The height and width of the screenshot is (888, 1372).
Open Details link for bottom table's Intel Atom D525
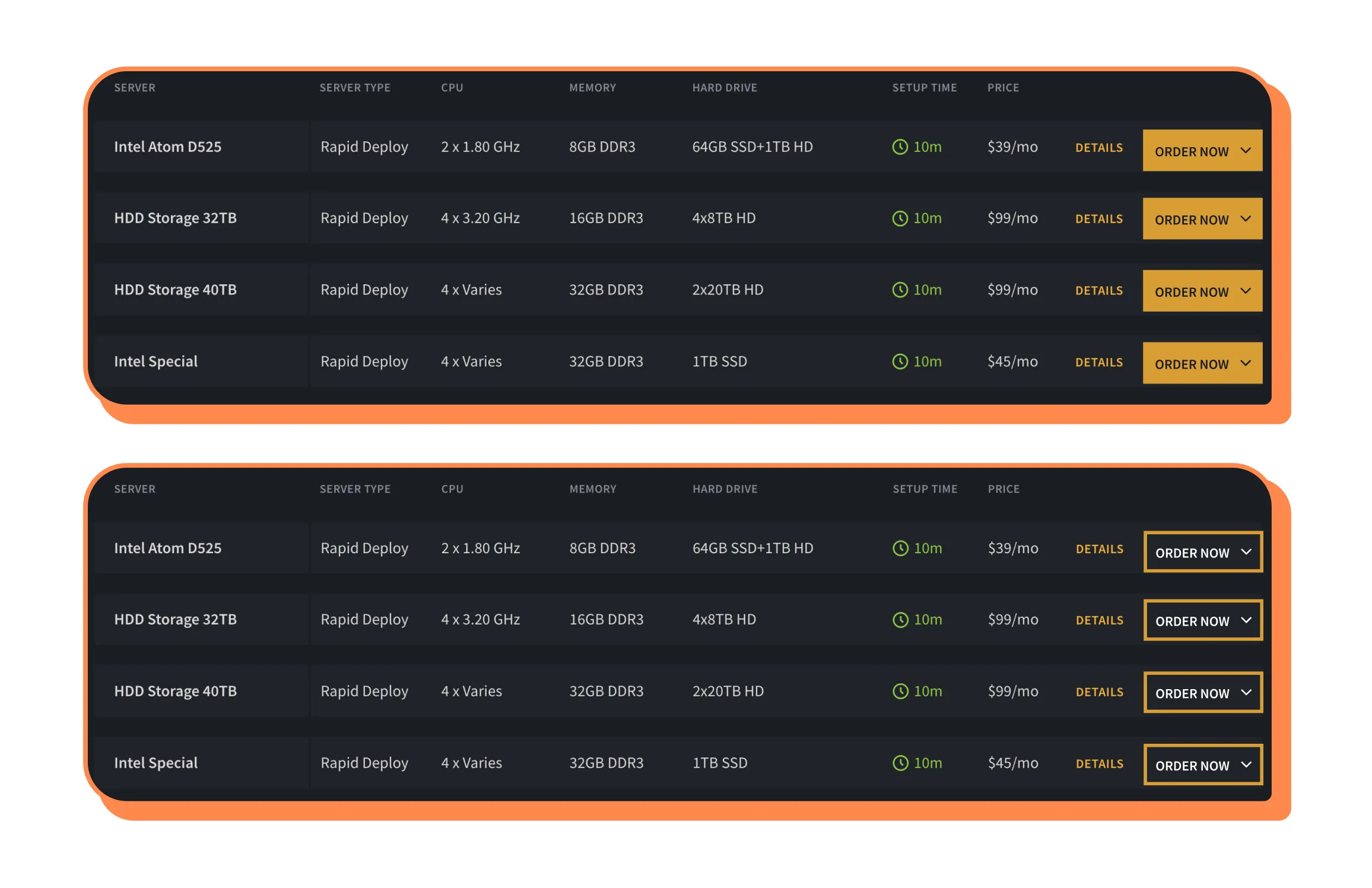coord(1099,549)
